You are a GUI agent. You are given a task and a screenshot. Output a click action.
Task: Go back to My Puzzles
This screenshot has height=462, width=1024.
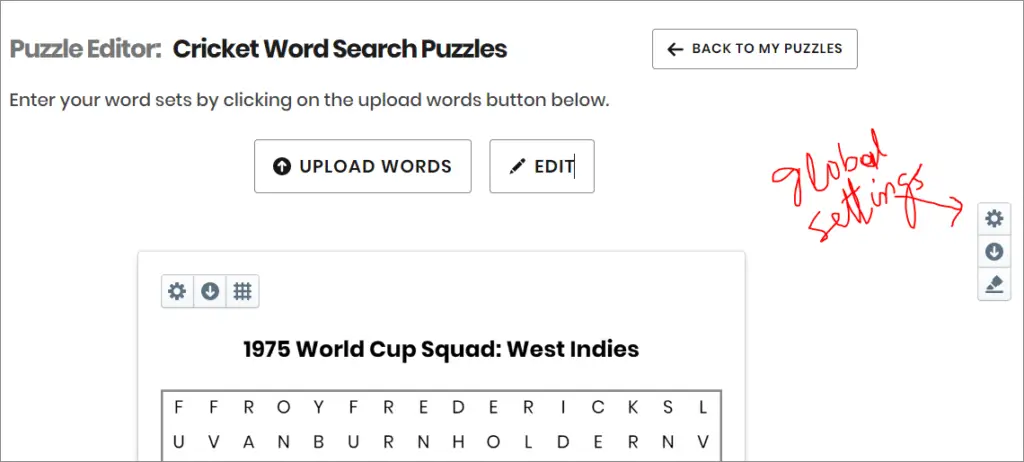point(754,48)
